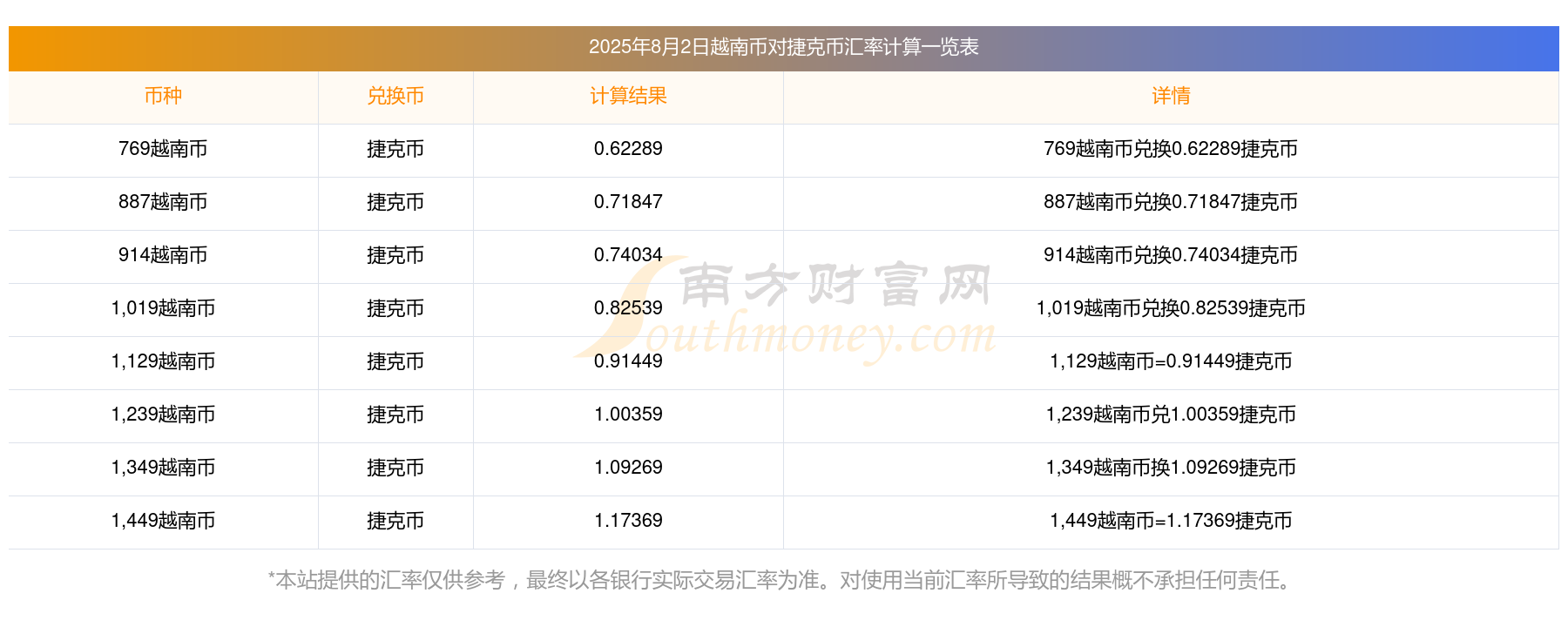Select the 769越南币 cell

coord(163,149)
